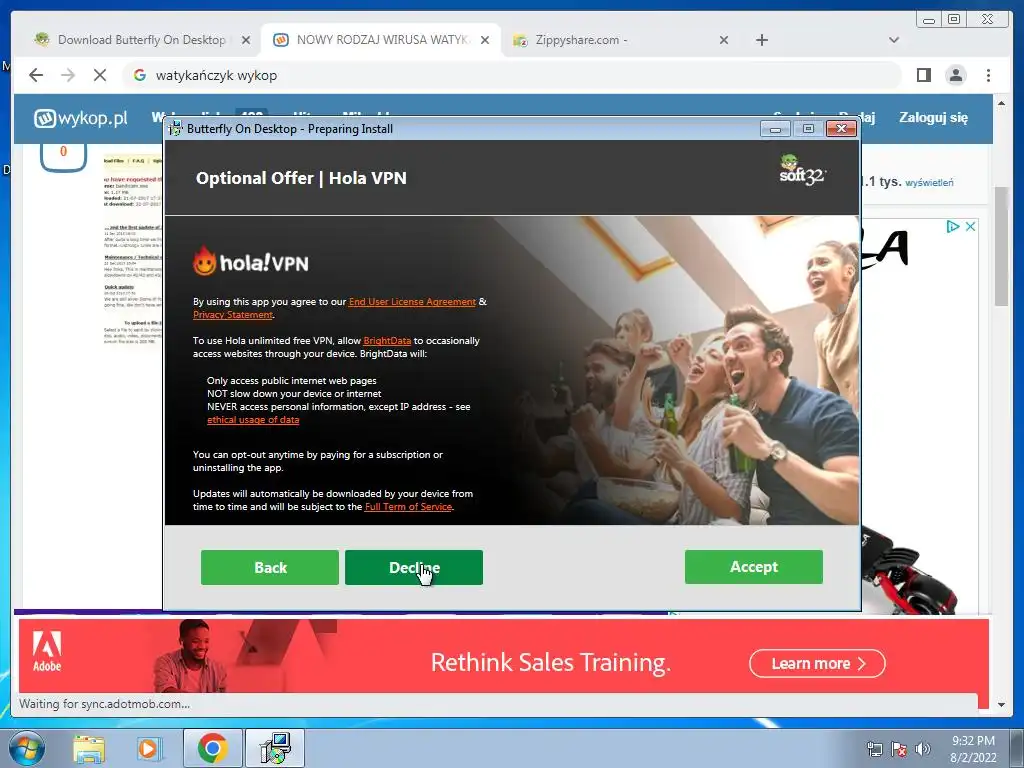Open the AdChoices icon on the side ad

[x=953, y=226]
